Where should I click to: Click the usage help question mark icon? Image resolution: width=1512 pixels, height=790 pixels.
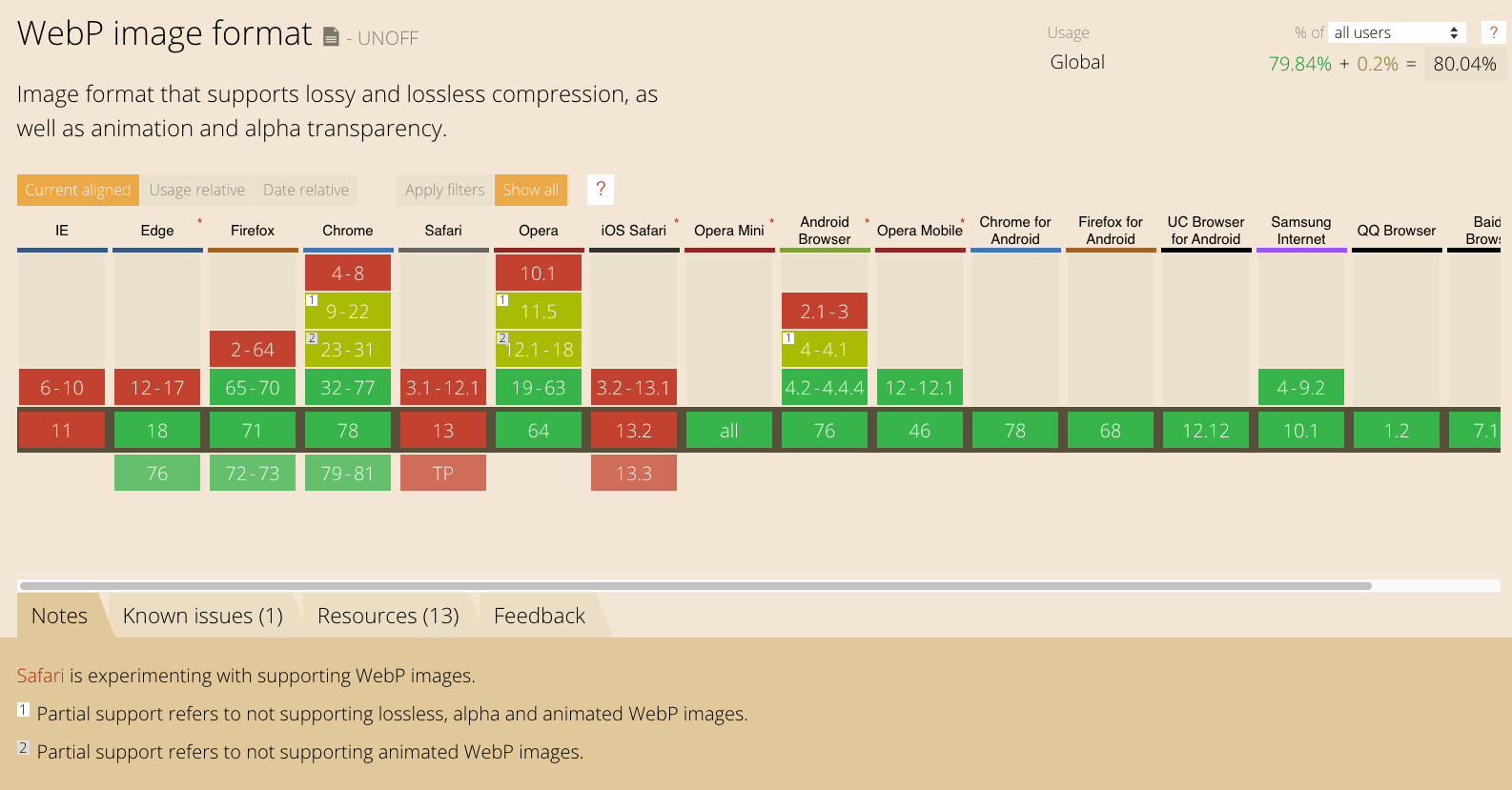click(1493, 32)
